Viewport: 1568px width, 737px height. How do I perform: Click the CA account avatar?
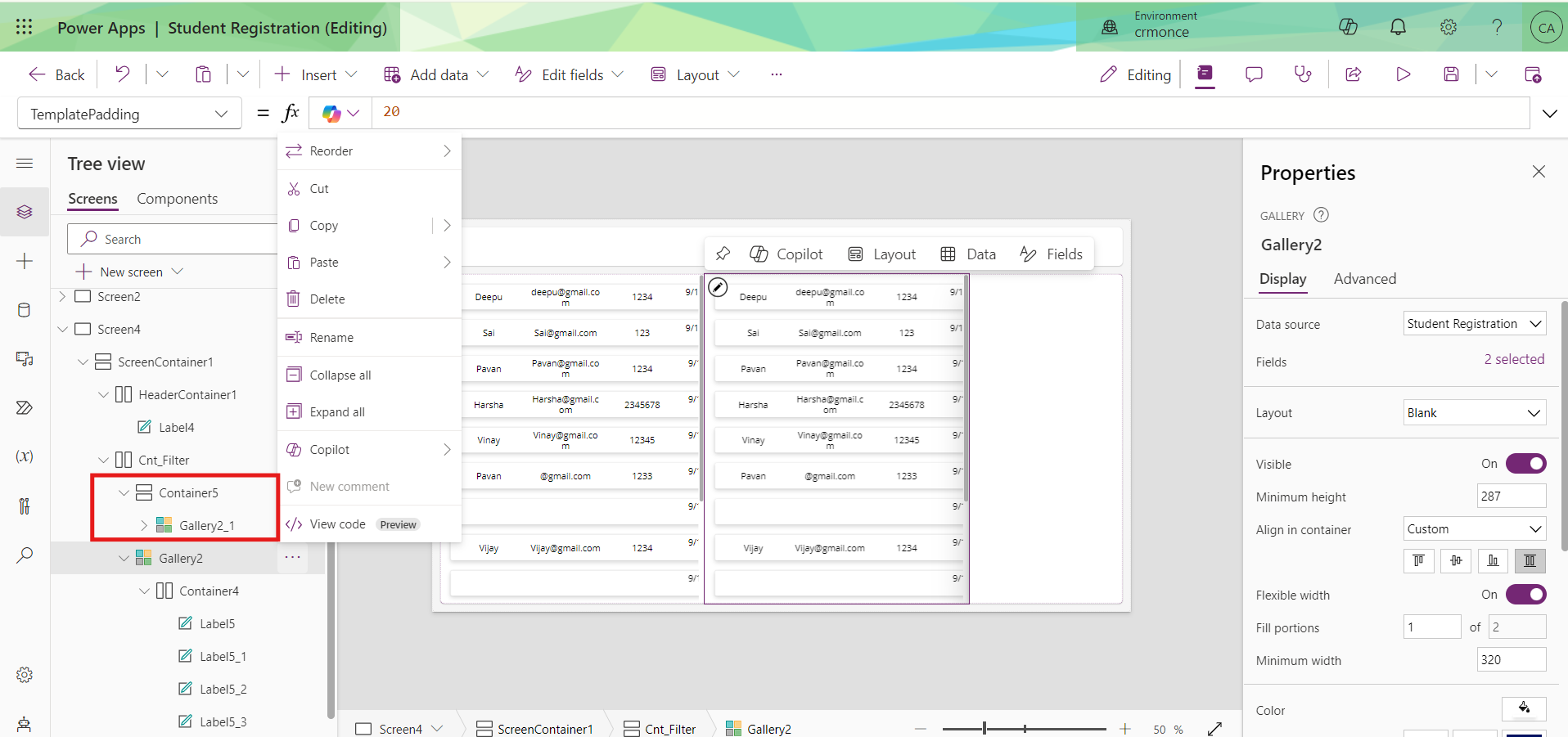pyautogui.click(x=1546, y=27)
